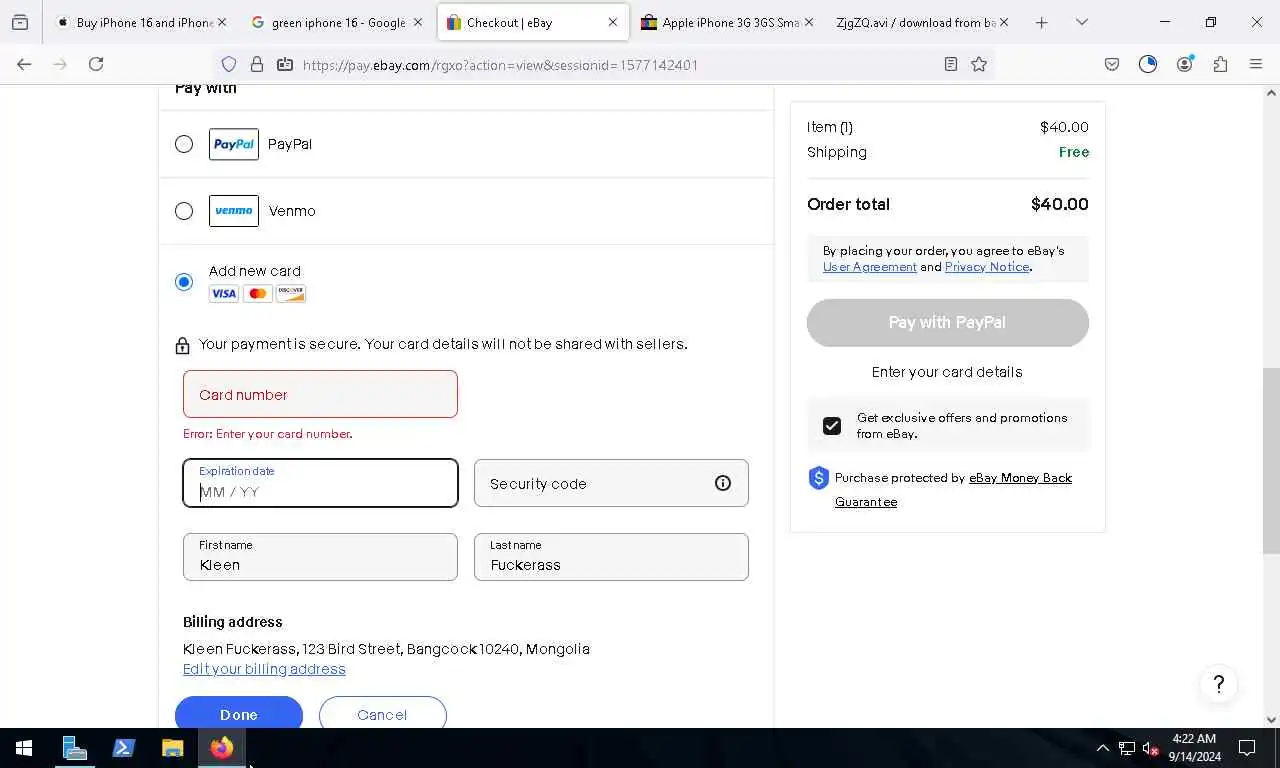Click Firefox icon in taskbar
The height and width of the screenshot is (768, 1280).
222,748
